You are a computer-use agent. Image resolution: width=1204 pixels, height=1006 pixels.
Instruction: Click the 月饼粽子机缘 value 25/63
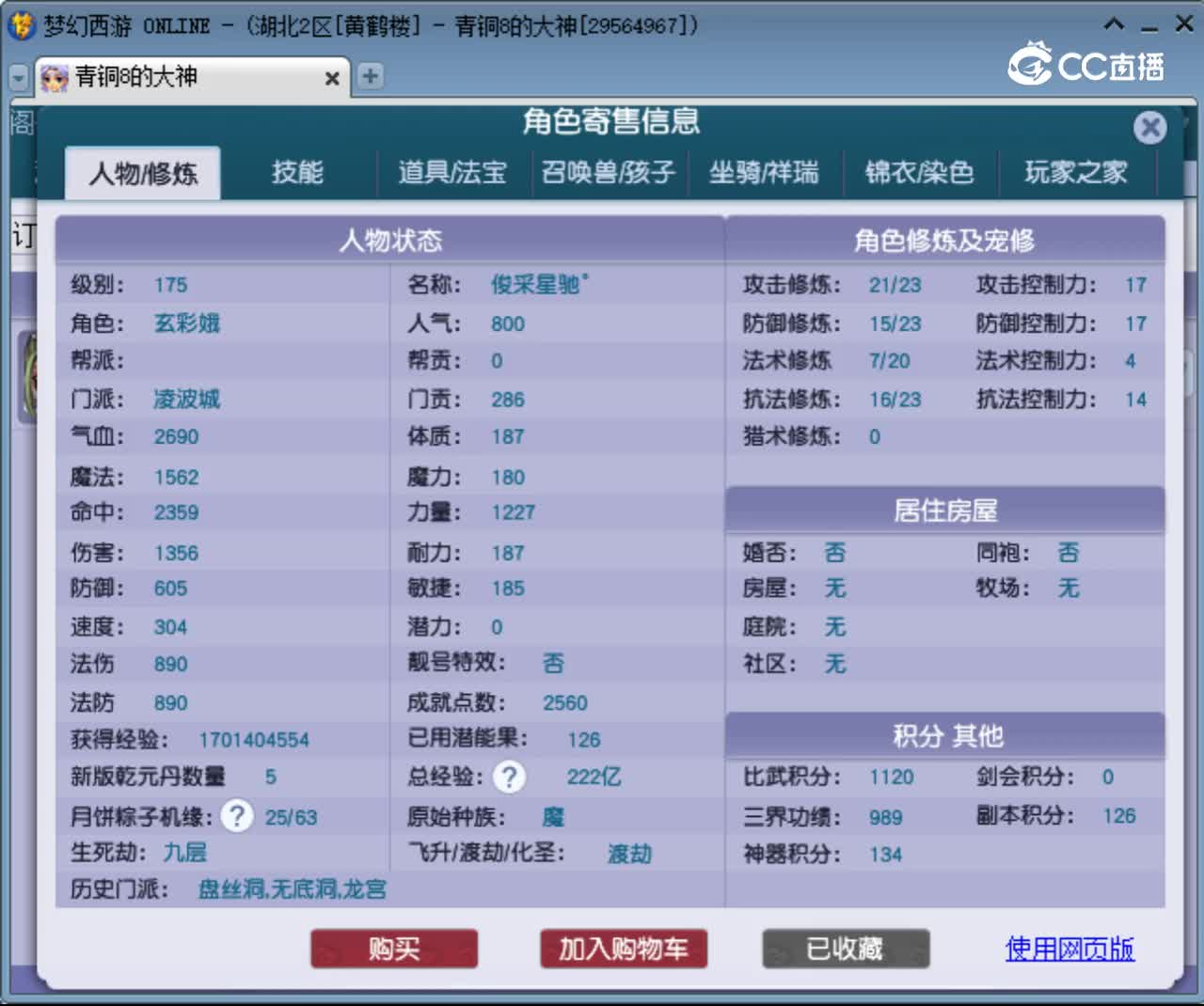click(291, 817)
